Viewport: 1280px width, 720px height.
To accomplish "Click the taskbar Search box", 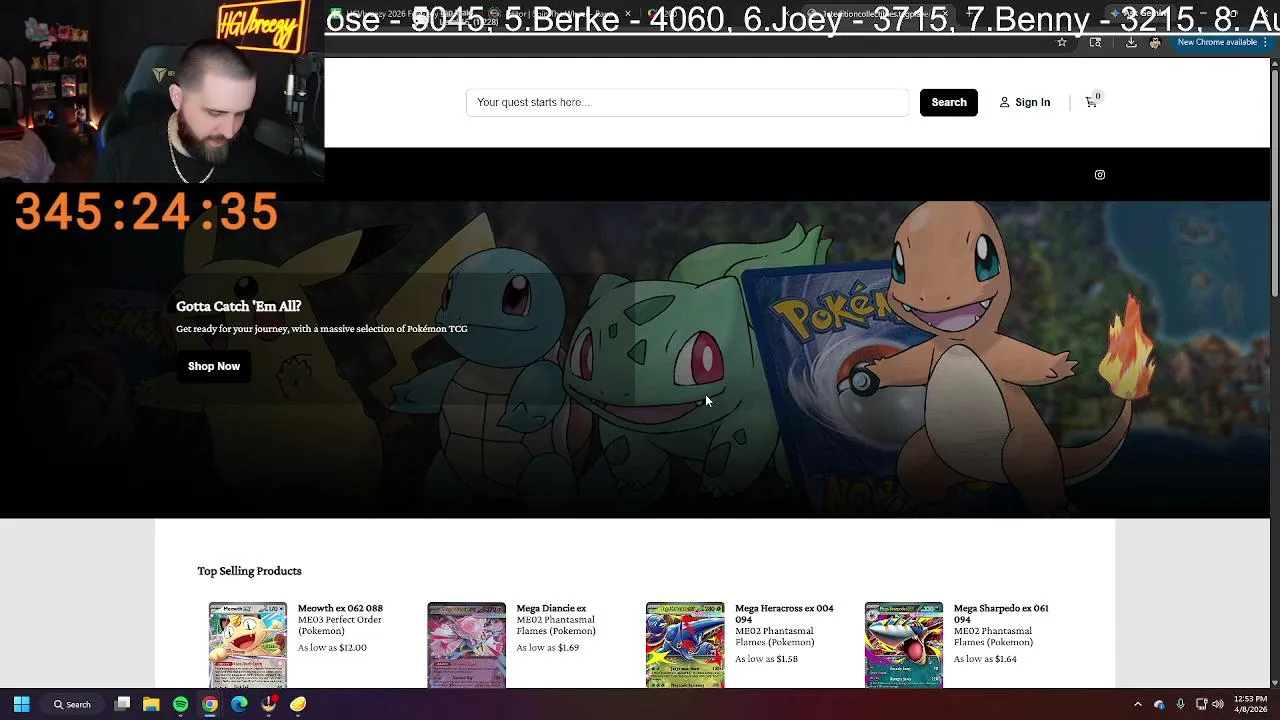I will click(73, 704).
